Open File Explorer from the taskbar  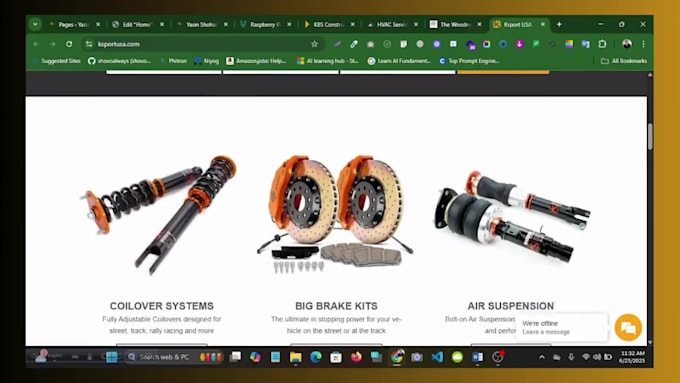tap(296, 357)
